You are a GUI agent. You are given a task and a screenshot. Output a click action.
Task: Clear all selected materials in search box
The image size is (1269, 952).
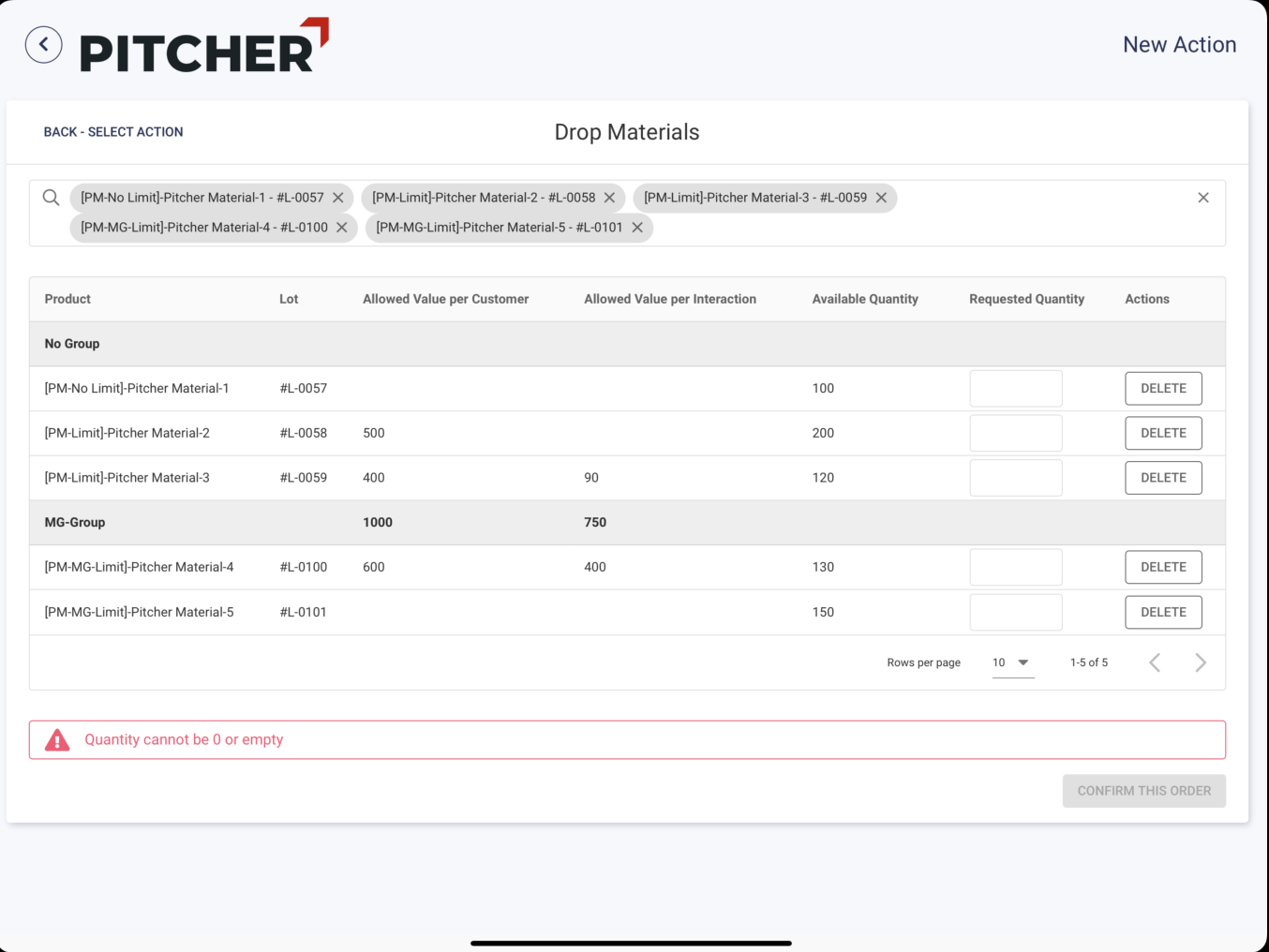tap(1202, 198)
